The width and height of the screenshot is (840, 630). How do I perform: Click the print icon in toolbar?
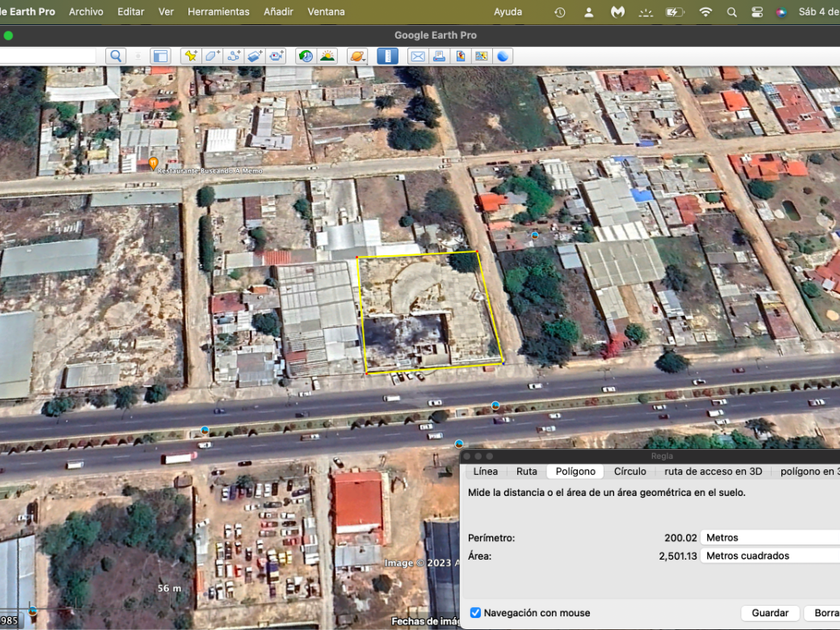click(439, 56)
